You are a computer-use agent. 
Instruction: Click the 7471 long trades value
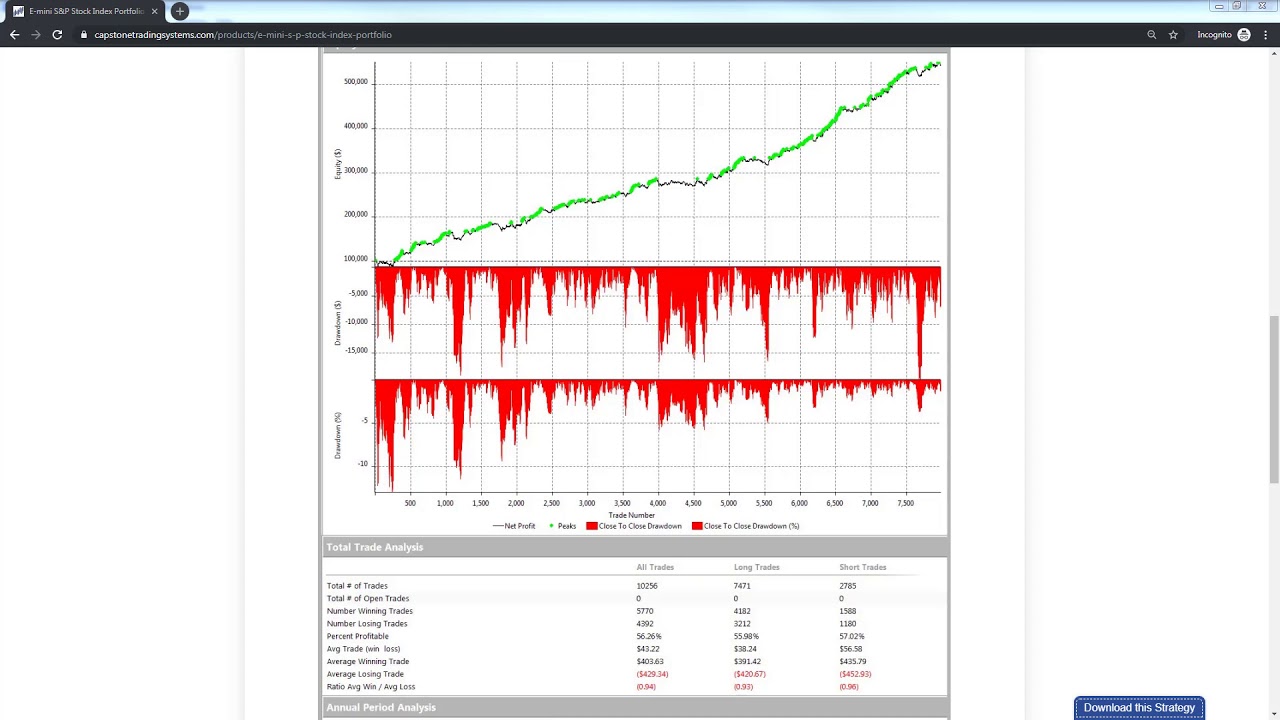(x=742, y=586)
